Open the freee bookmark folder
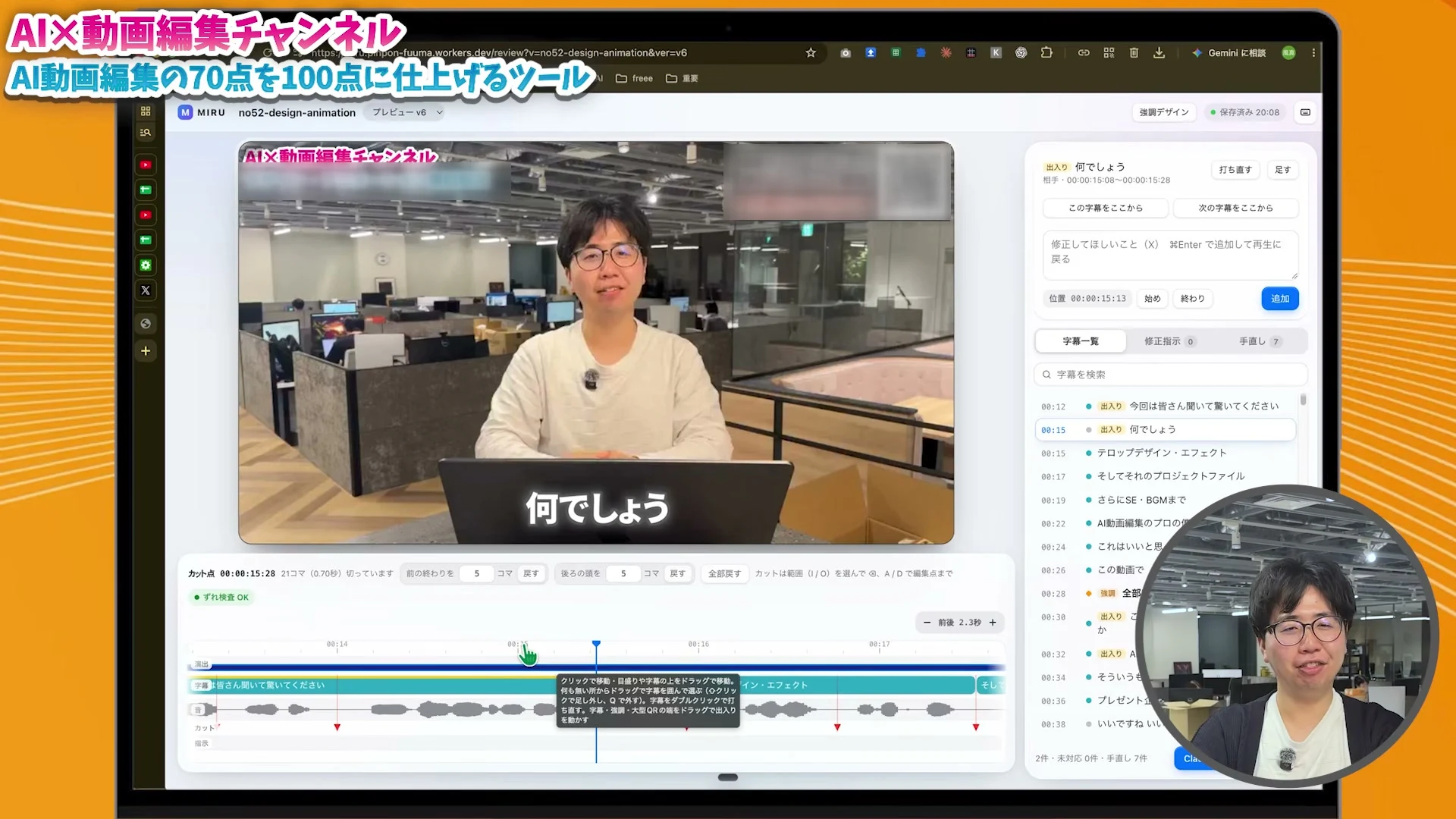The width and height of the screenshot is (1456, 819). point(635,78)
